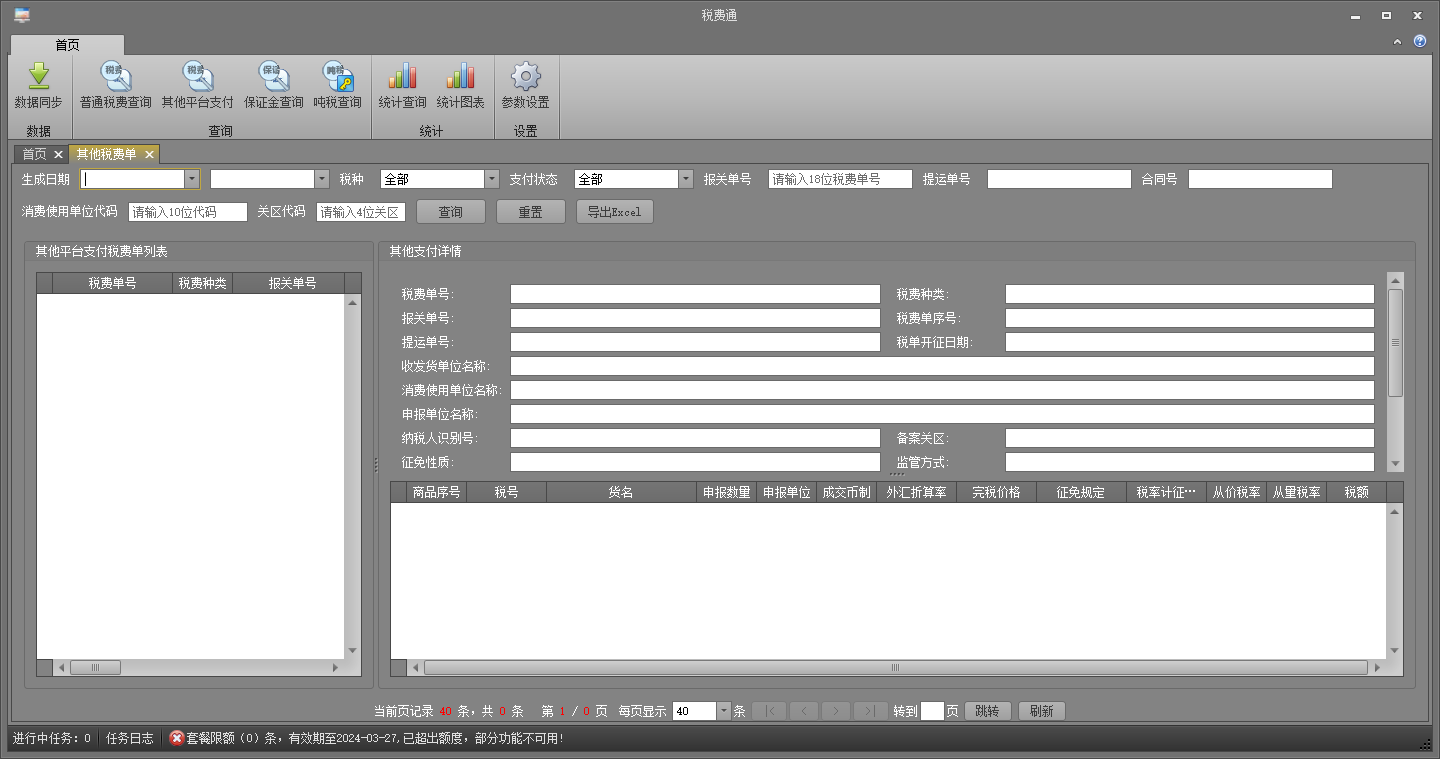Image resolution: width=1440 pixels, height=759 pixels.
Task: Open 吨税查询
Action: click(x=337, y=86)
